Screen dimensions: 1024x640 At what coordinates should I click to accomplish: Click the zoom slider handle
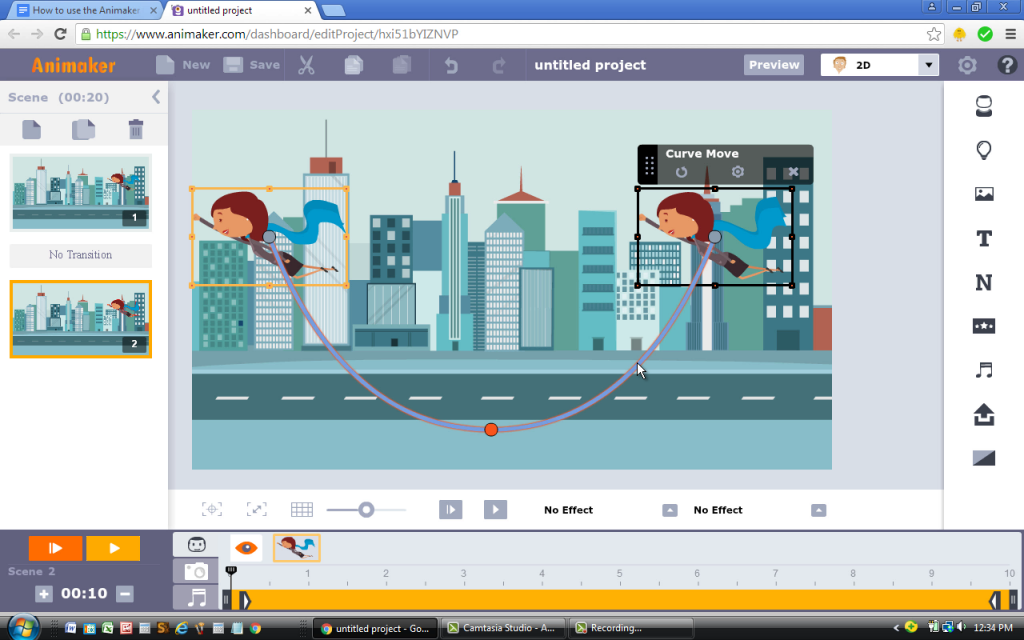point(366,509)
